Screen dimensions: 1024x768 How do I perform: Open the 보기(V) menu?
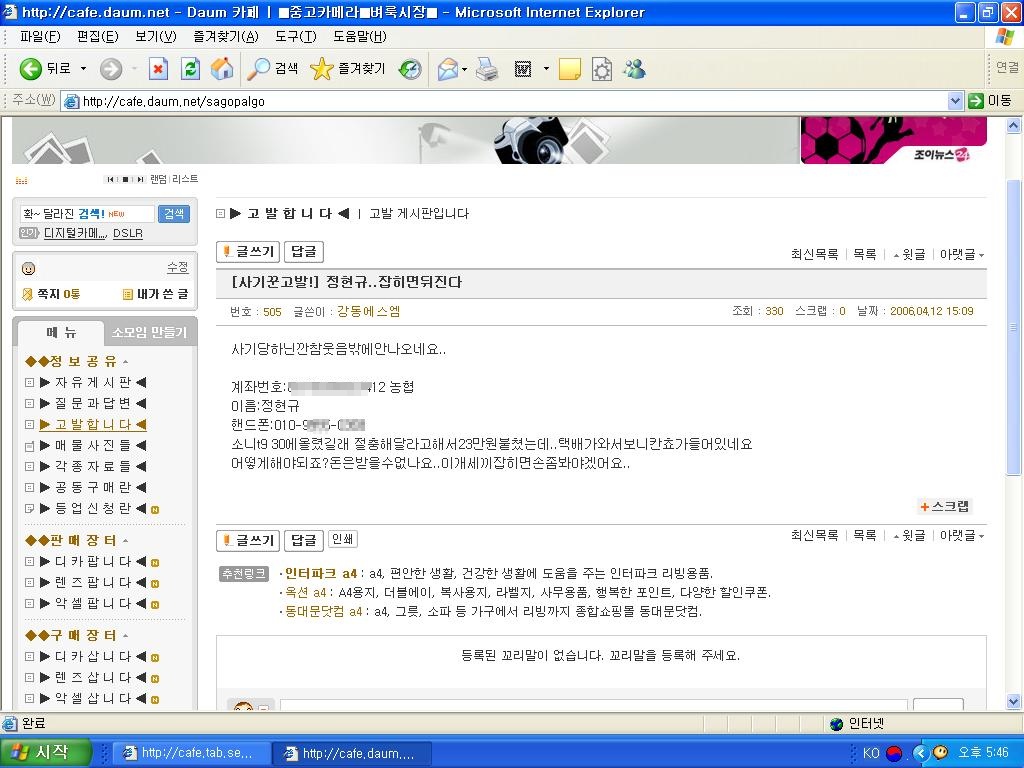point(155,37)
